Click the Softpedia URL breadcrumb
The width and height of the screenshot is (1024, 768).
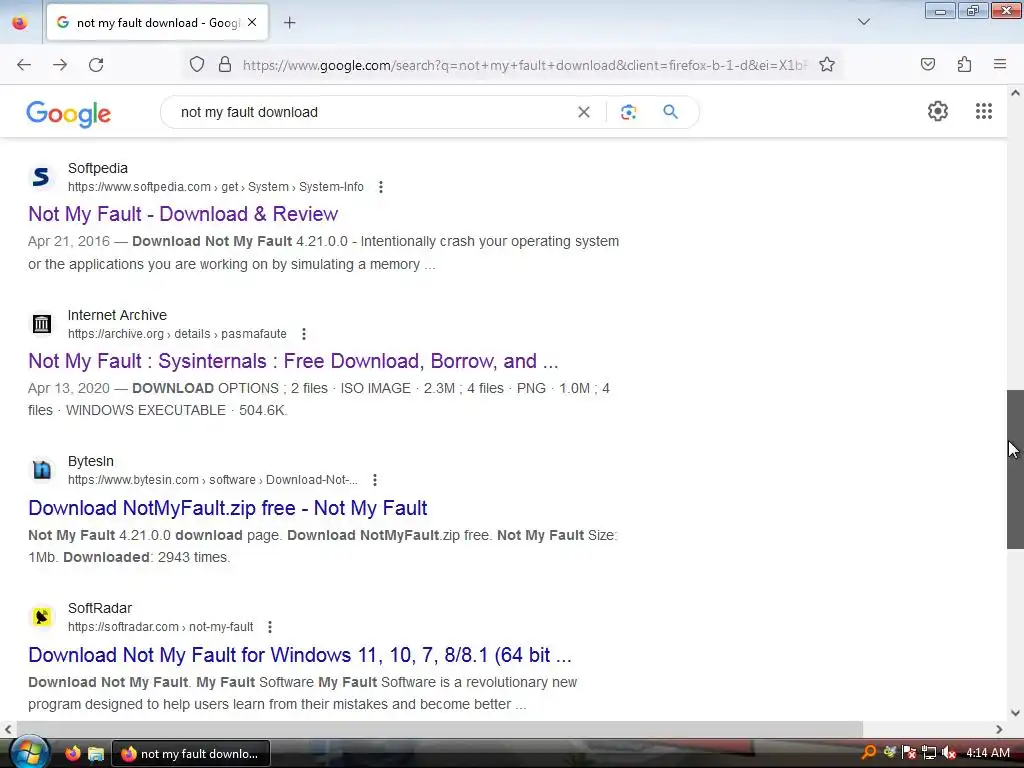216,187
